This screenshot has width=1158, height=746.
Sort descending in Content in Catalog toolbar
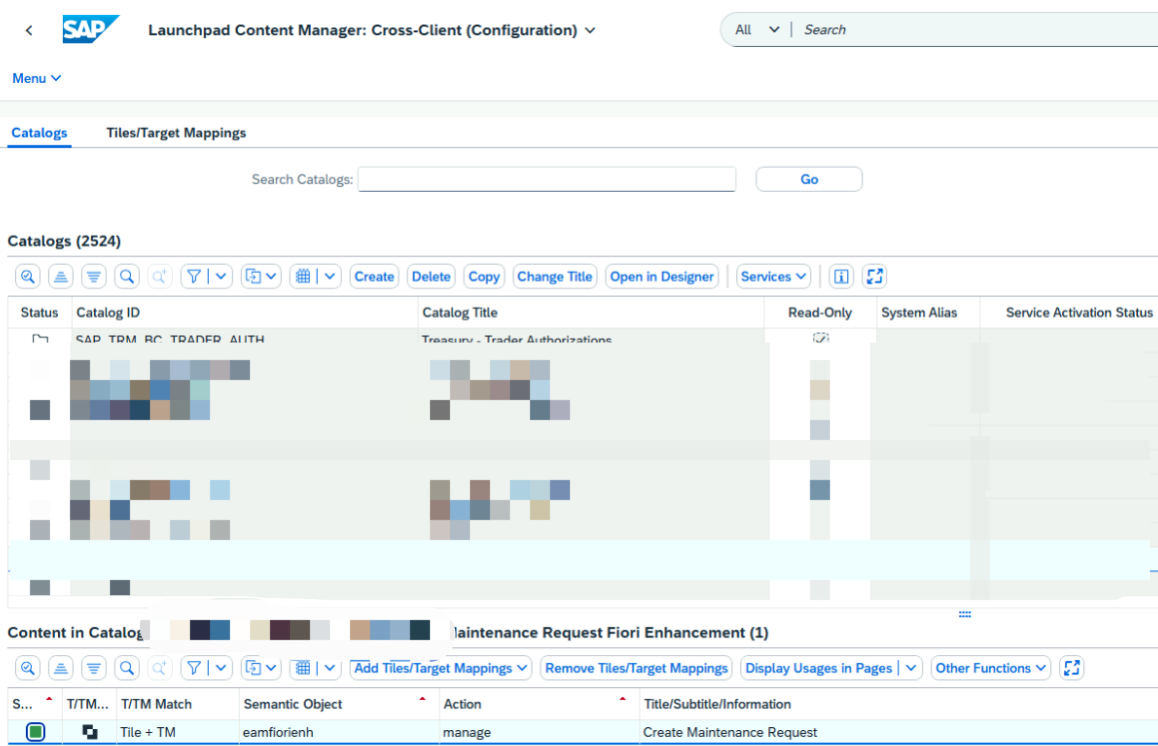tap(94, 668)
